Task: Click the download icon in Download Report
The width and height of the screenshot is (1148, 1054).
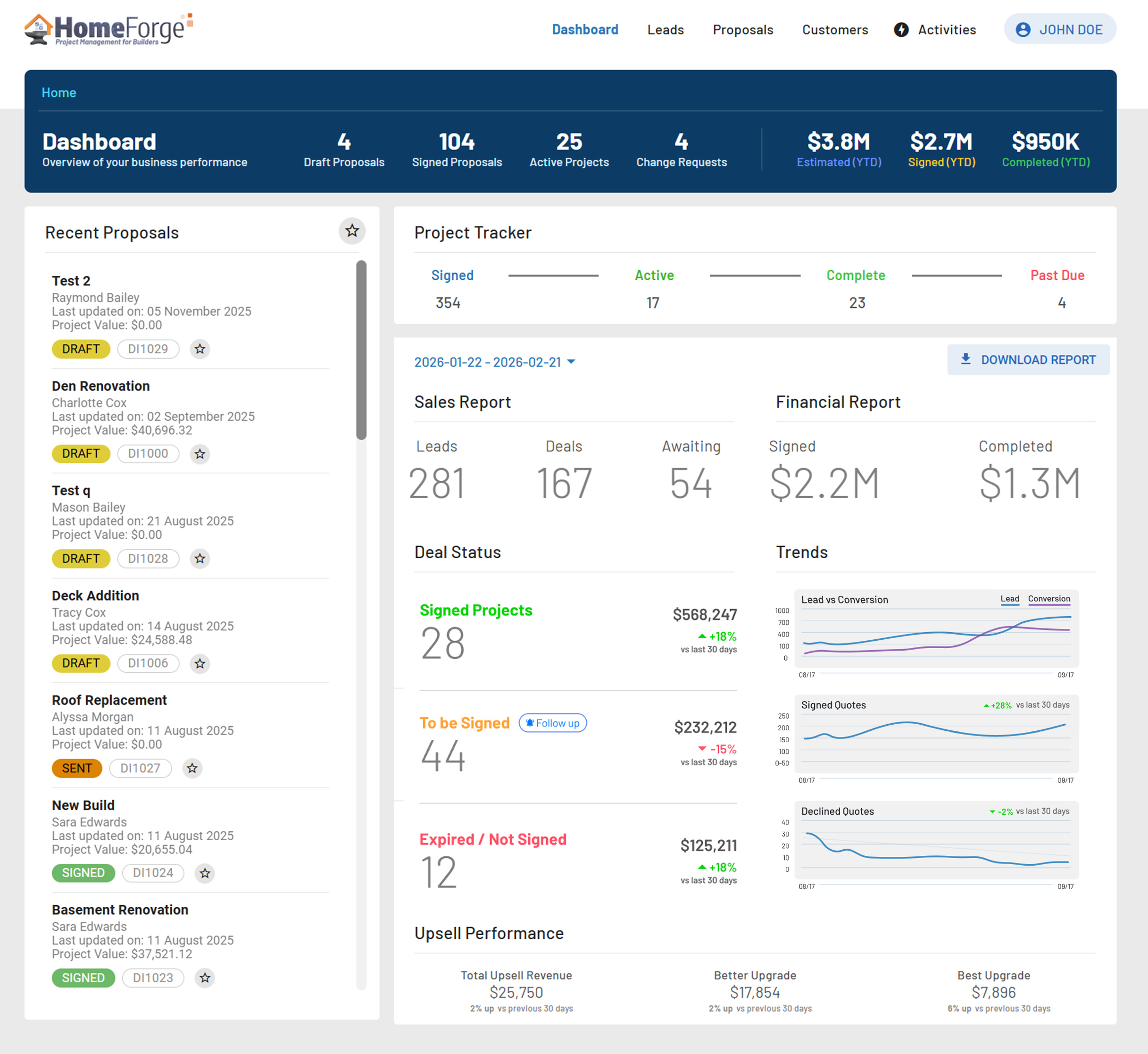Action: tap(965, 360)
